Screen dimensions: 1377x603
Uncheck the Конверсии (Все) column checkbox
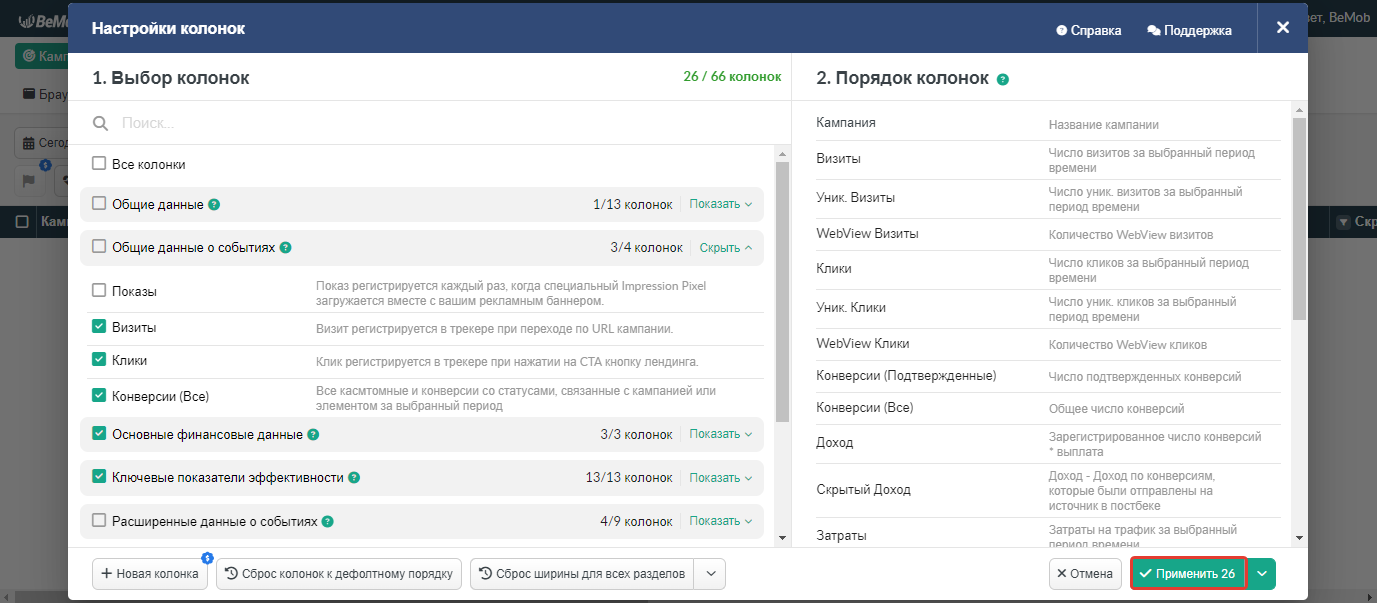(x=99, y=395)
